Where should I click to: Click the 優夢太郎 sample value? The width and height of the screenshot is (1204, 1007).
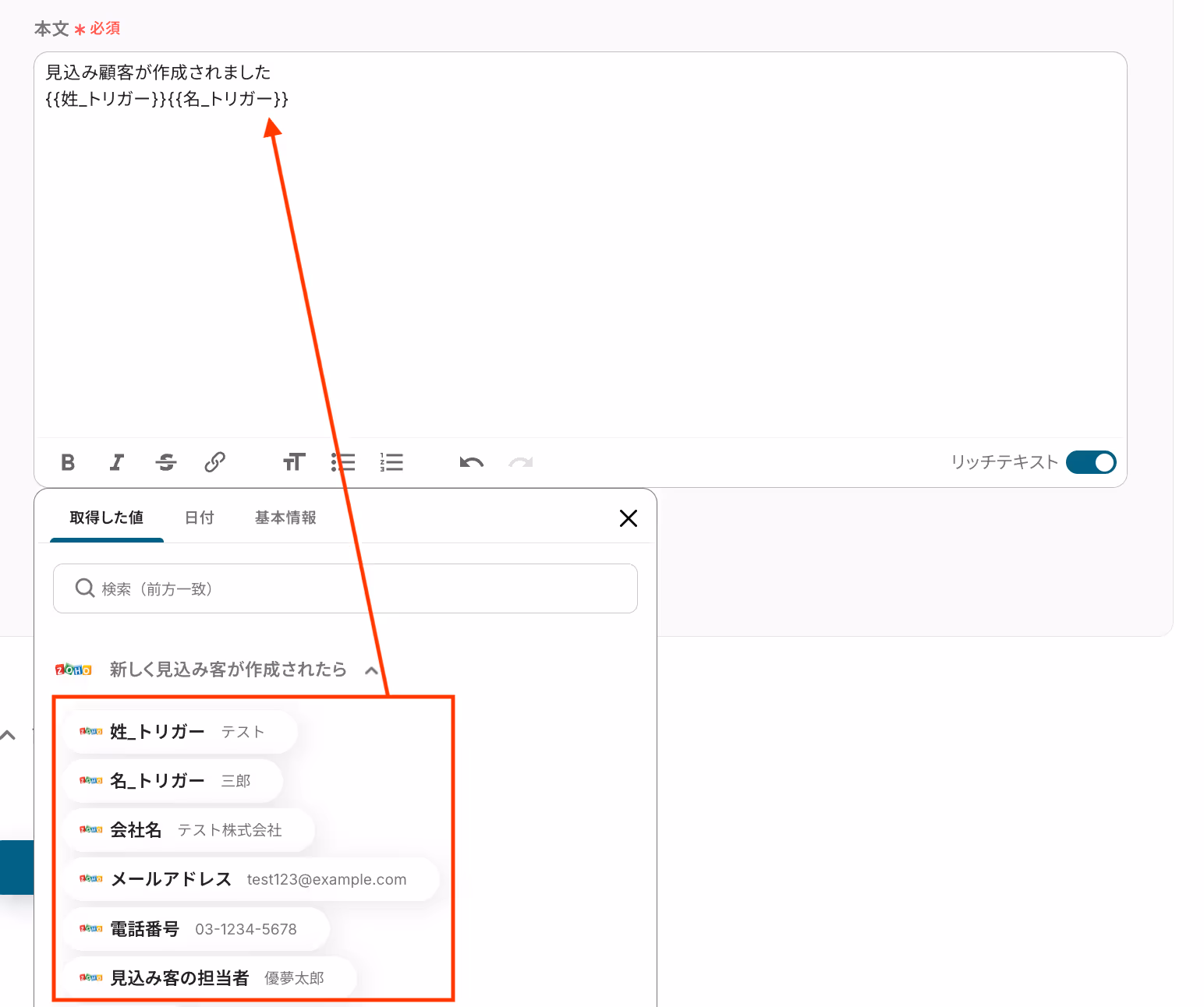(x=294, y=978)
